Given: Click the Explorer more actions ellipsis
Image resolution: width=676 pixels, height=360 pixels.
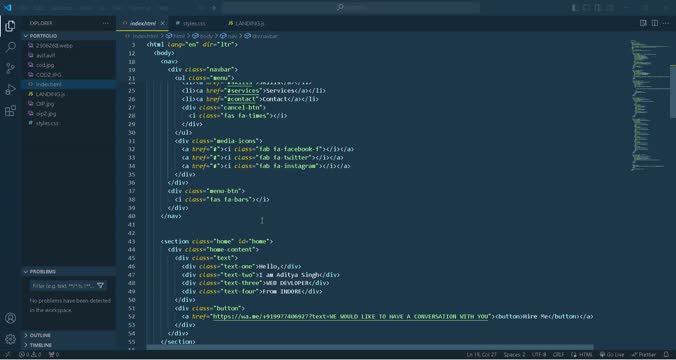Looking at the screenshot, I should [106, 23].
